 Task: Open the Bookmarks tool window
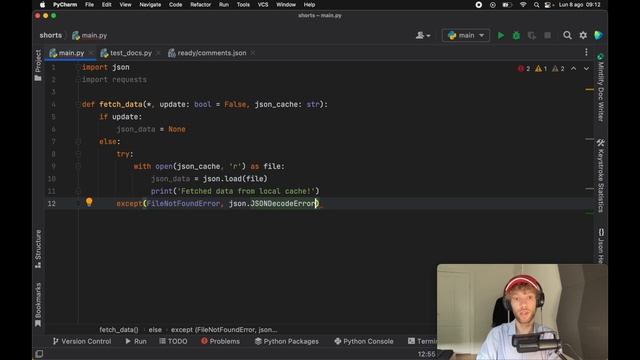pyautogui.click(x=38, y=304)
